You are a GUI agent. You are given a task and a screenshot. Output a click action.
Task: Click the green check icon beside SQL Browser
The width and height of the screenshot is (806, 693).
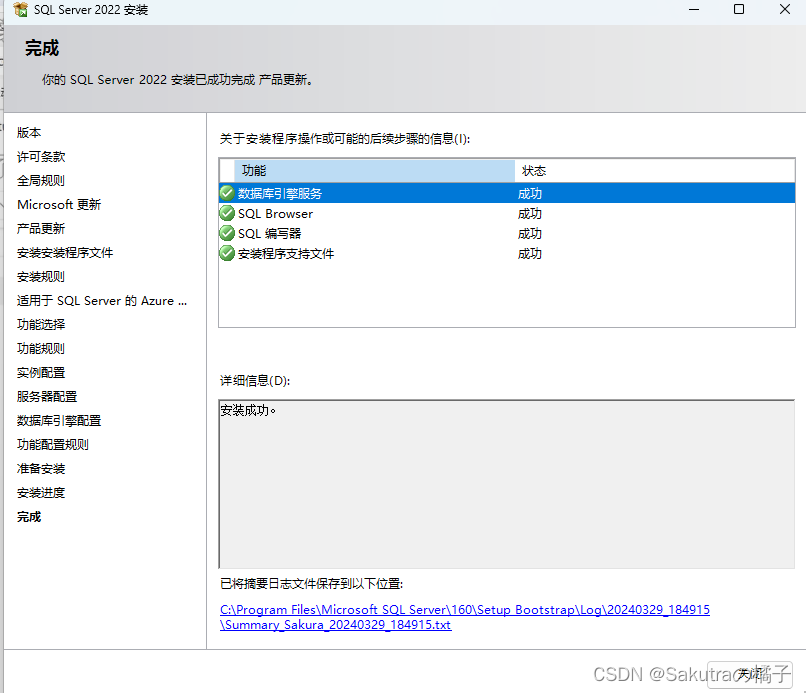[227, 213]
